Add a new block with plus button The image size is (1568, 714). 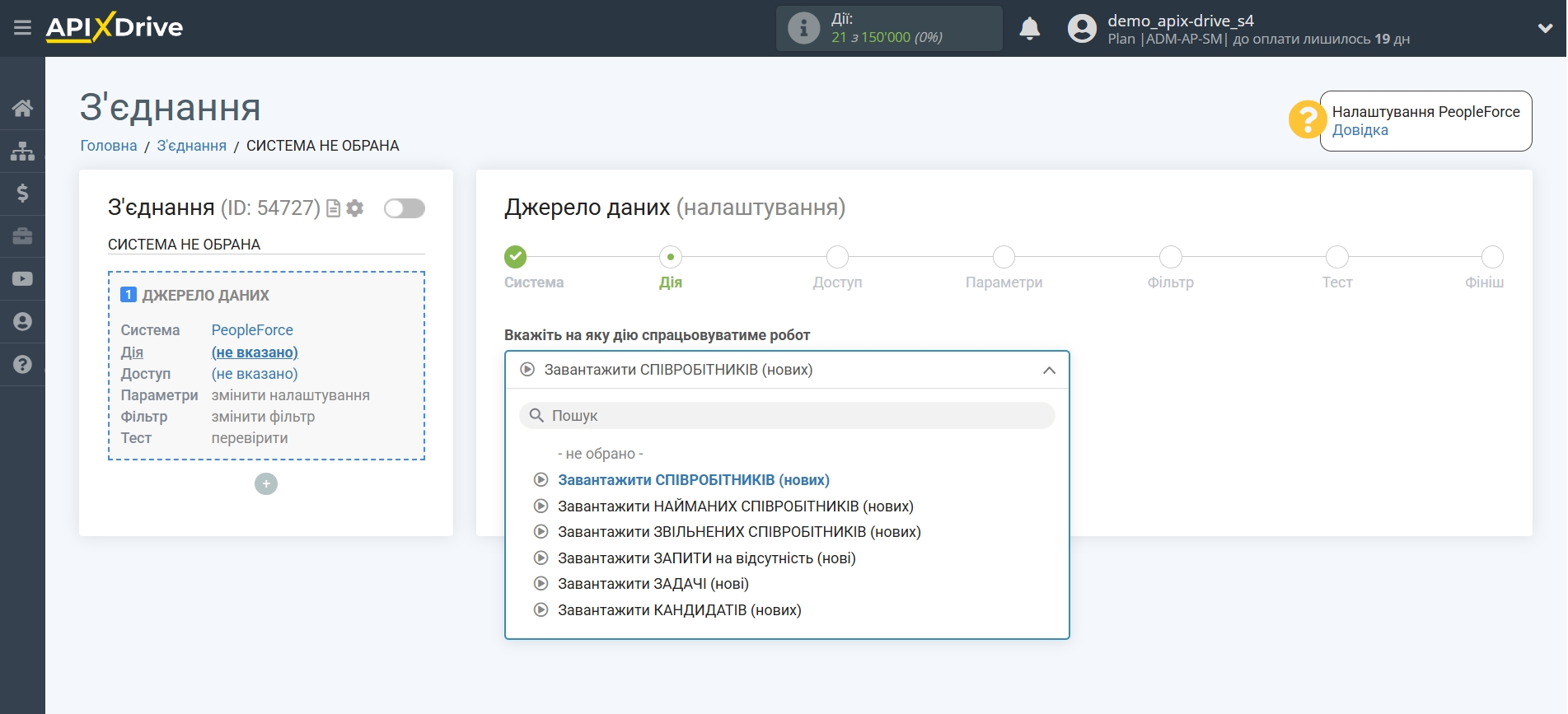266,483
